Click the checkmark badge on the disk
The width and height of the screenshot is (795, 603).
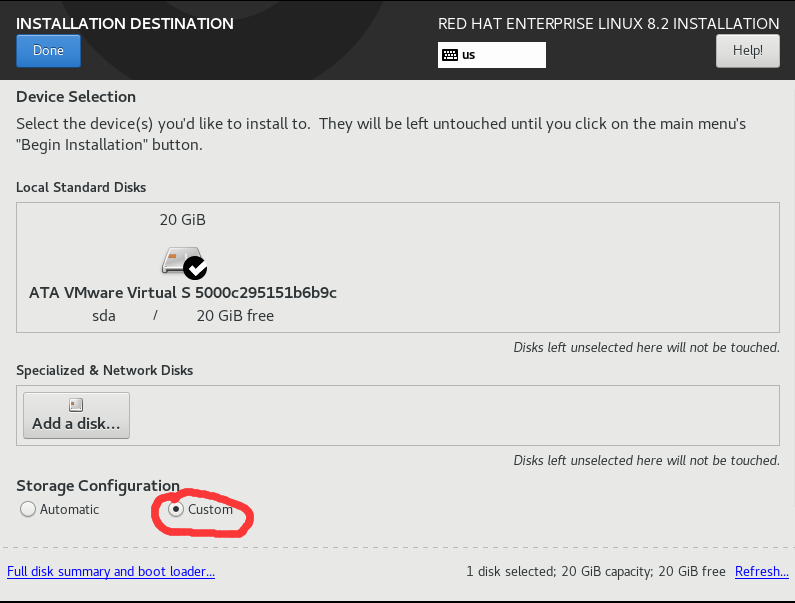[195, 268]
